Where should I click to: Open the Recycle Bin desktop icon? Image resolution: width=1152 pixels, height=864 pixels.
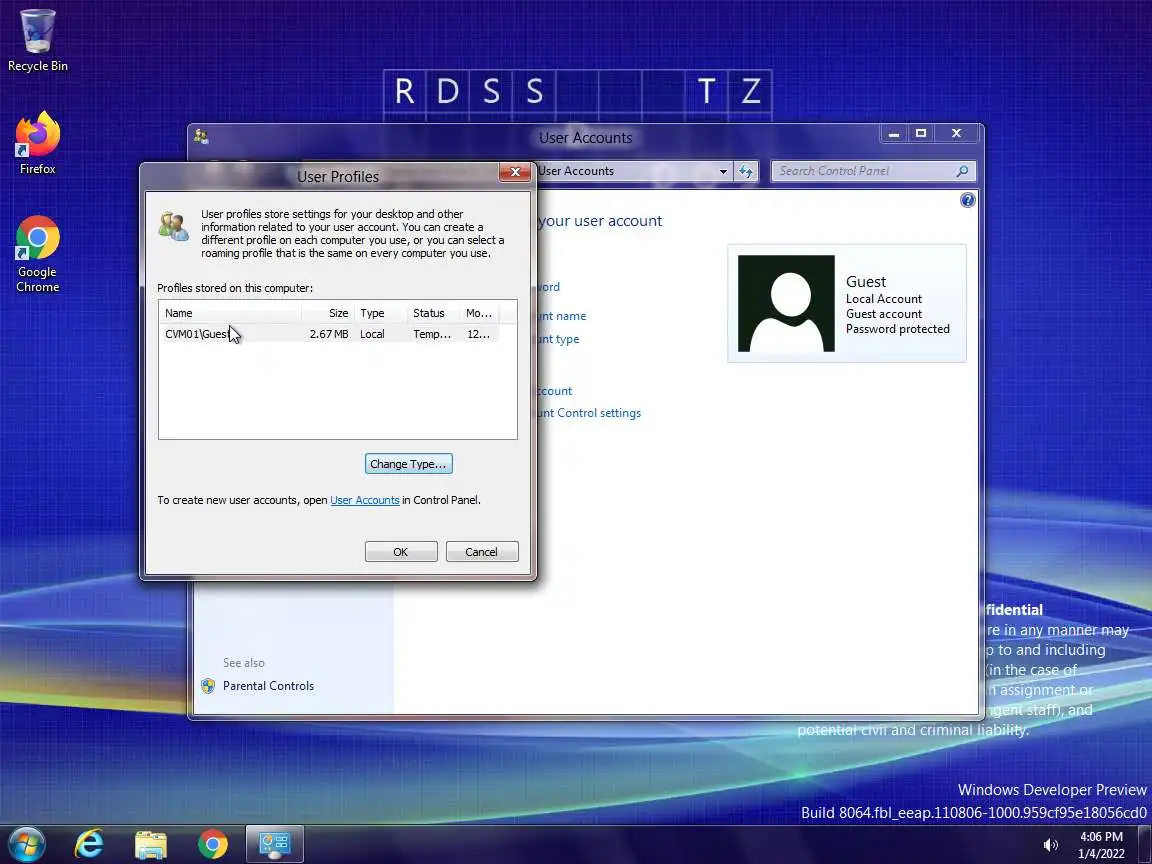[x=37, y=40]
